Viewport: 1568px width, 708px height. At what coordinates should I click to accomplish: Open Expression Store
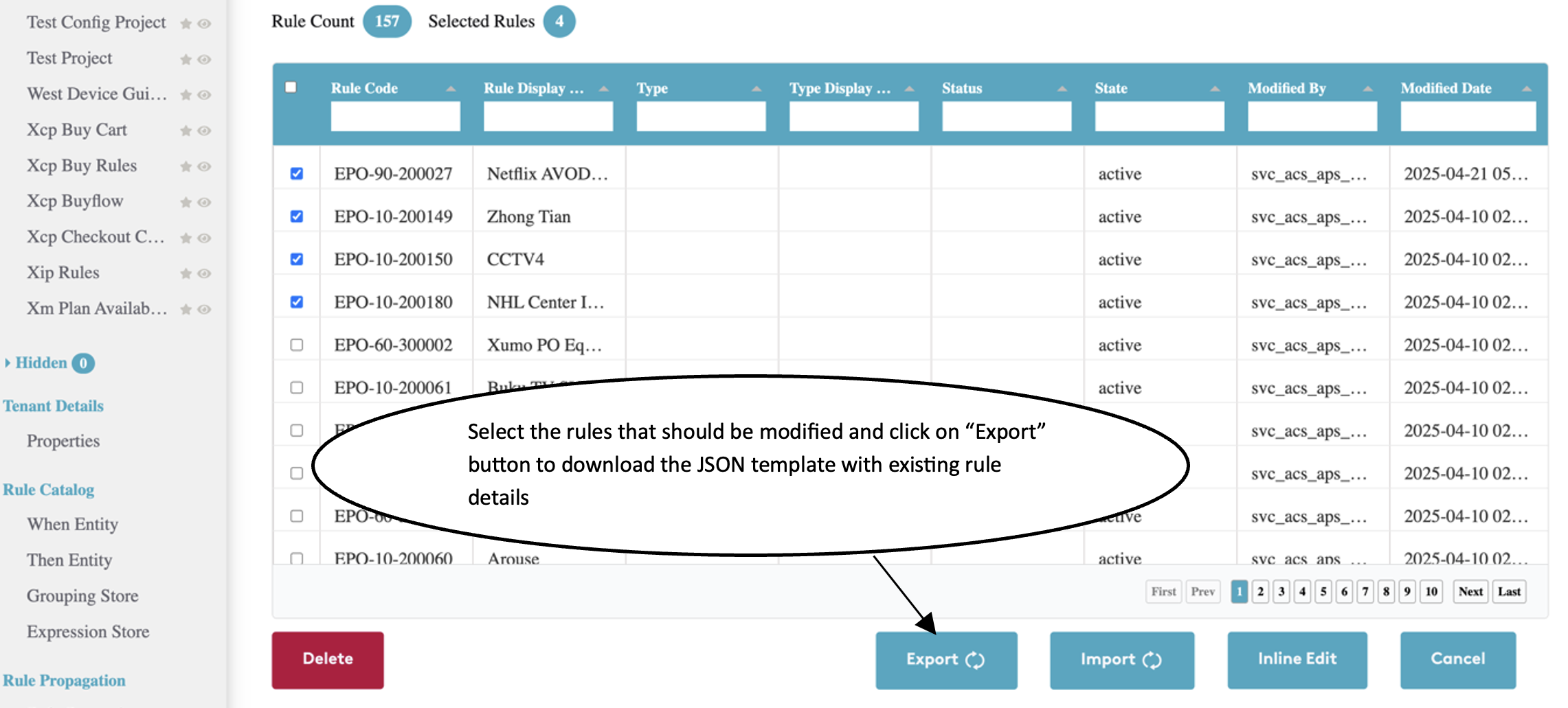88,631
